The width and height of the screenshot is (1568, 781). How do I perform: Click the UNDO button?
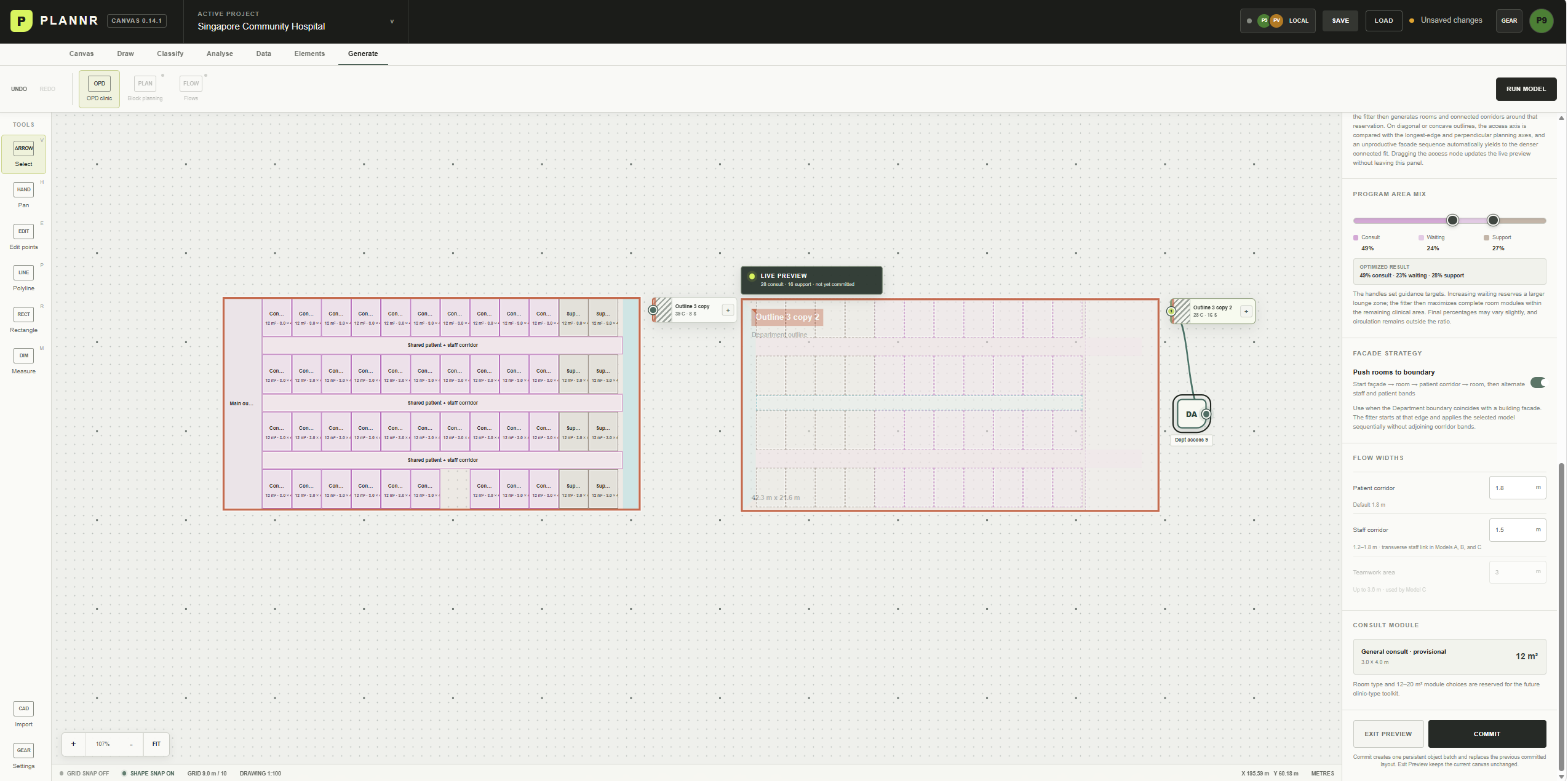[x=19, y=89]
